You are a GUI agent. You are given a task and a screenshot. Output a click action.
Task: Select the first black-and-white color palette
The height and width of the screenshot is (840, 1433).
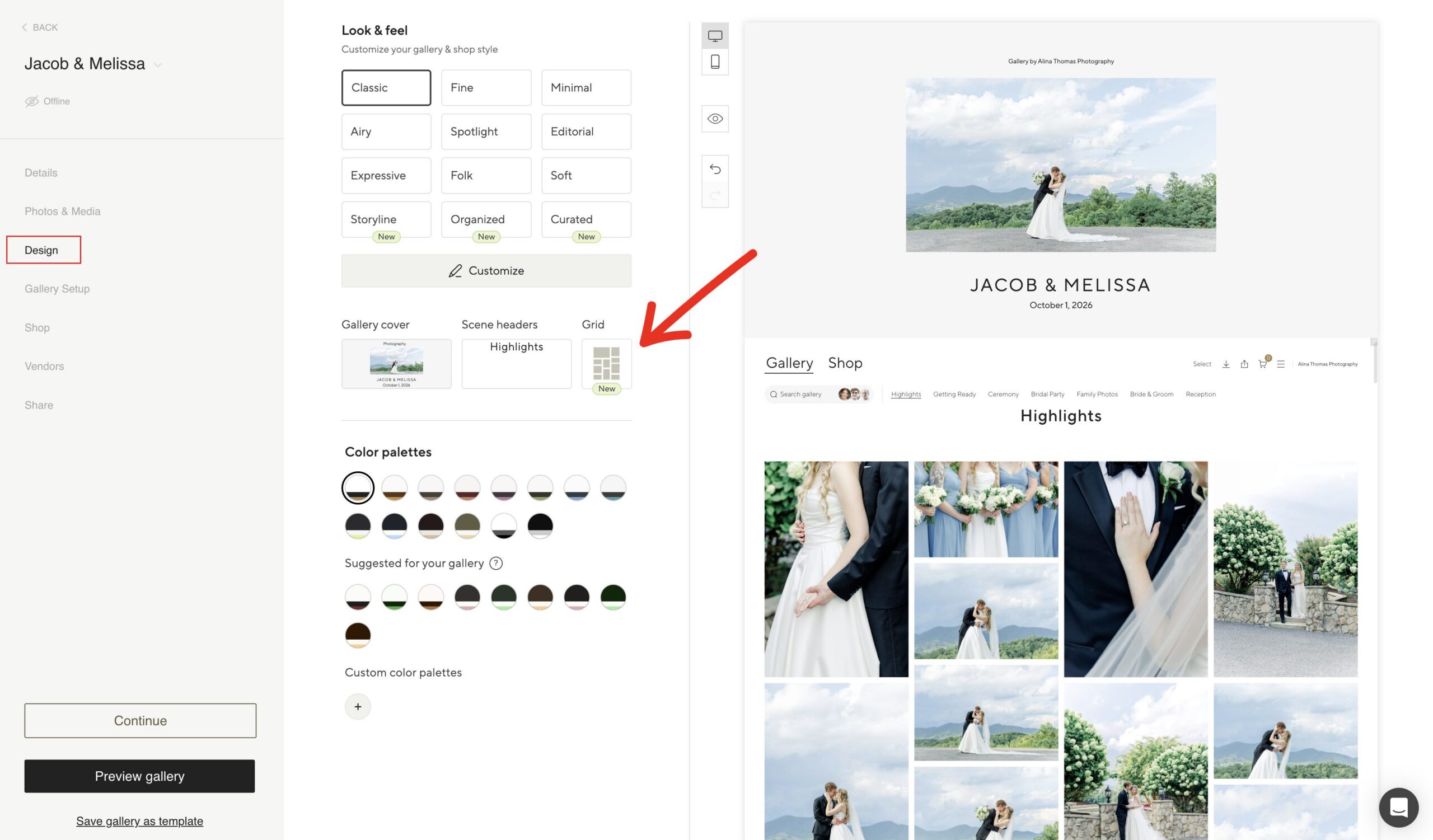[358, 487]
